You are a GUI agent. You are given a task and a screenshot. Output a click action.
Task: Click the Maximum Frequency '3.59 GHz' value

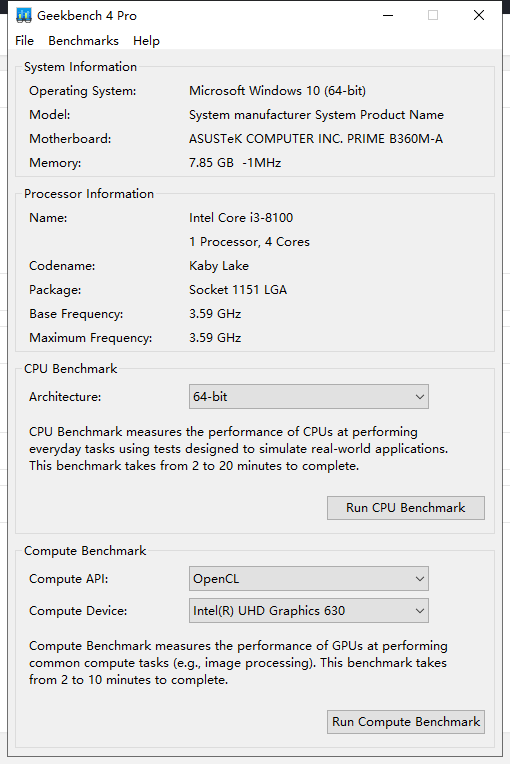(215, 338)
